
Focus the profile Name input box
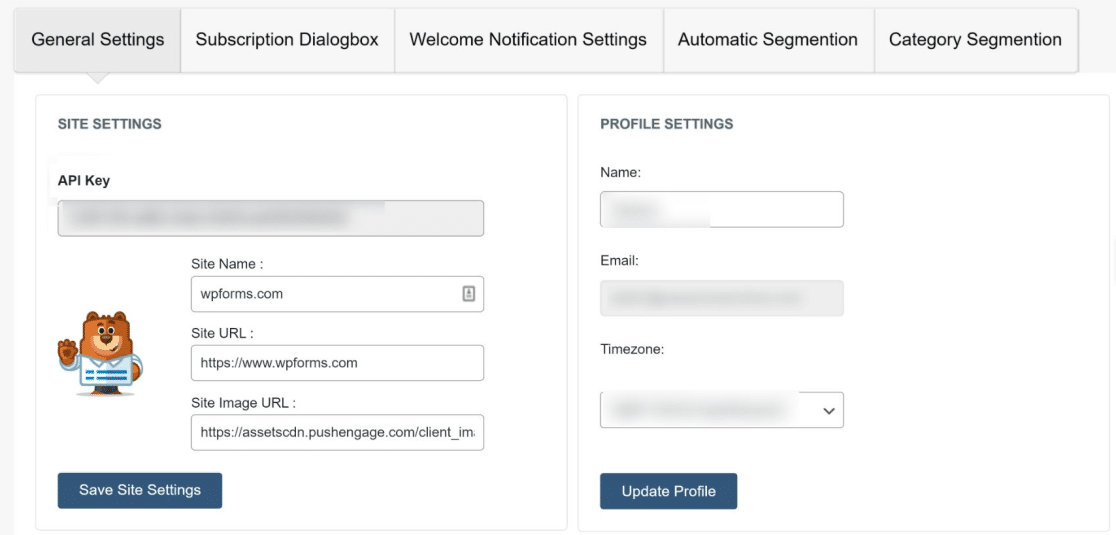(722, 210)
